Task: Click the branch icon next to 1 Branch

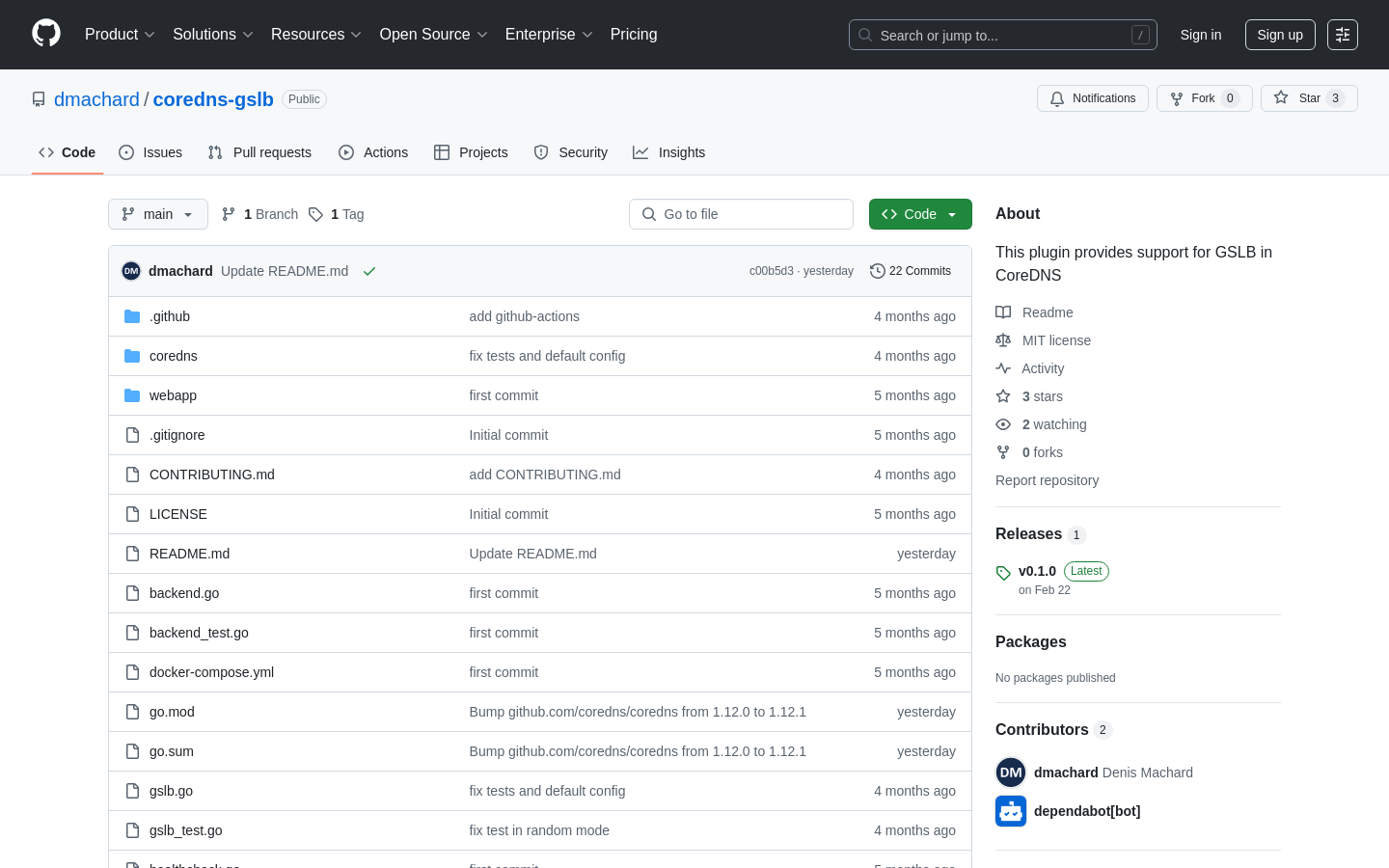Action: point(229,214)
